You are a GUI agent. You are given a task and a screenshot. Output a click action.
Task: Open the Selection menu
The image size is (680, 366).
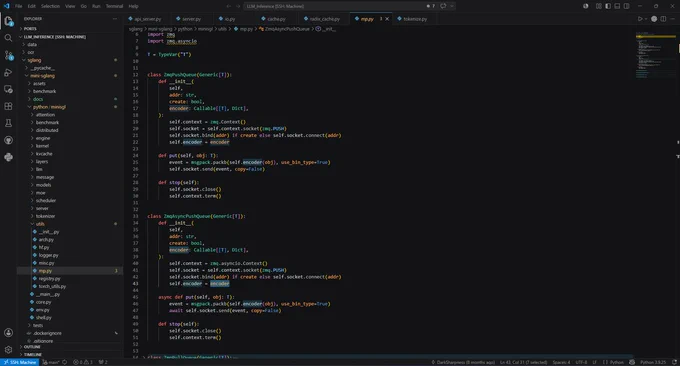pos(50,6)
